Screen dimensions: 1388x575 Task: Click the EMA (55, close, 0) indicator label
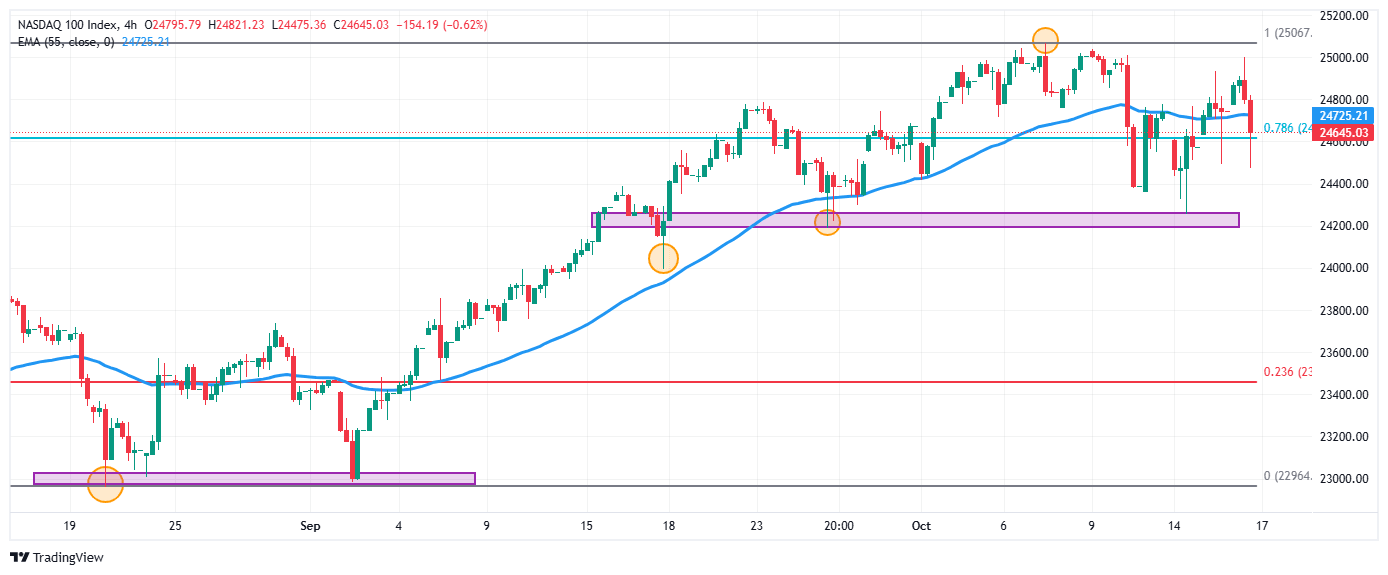[x=63, y=41]
